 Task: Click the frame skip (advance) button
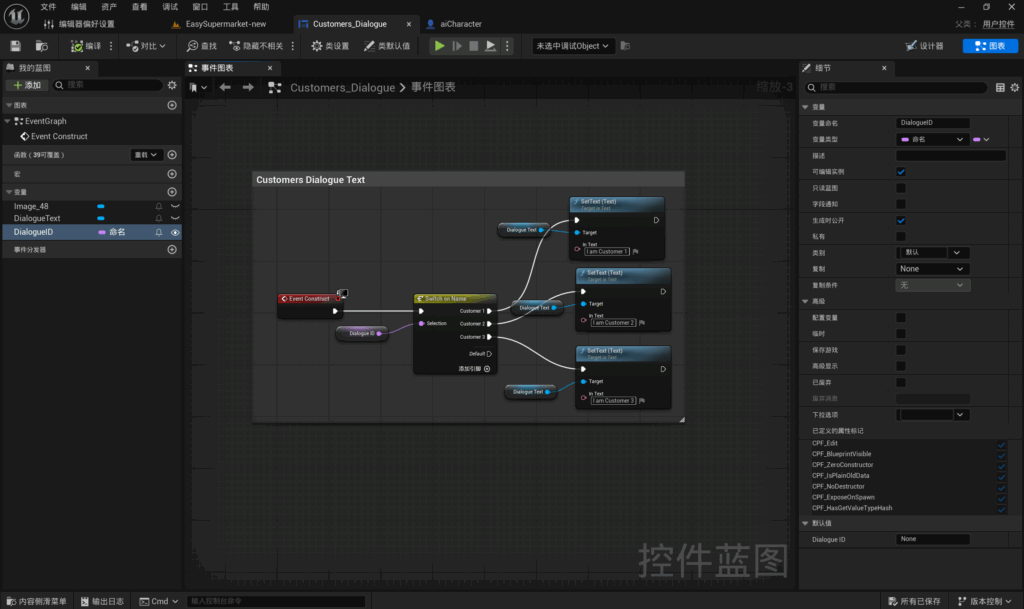coord(457,46)
